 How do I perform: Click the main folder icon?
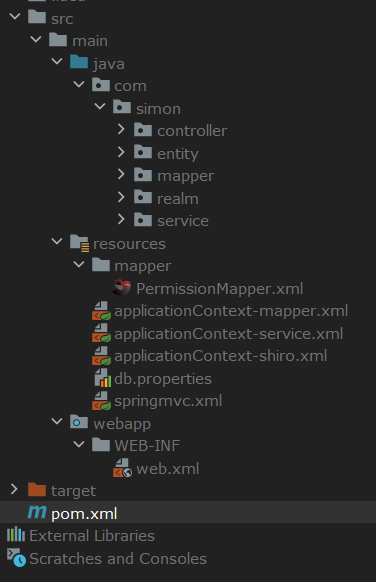coord(58,39)
